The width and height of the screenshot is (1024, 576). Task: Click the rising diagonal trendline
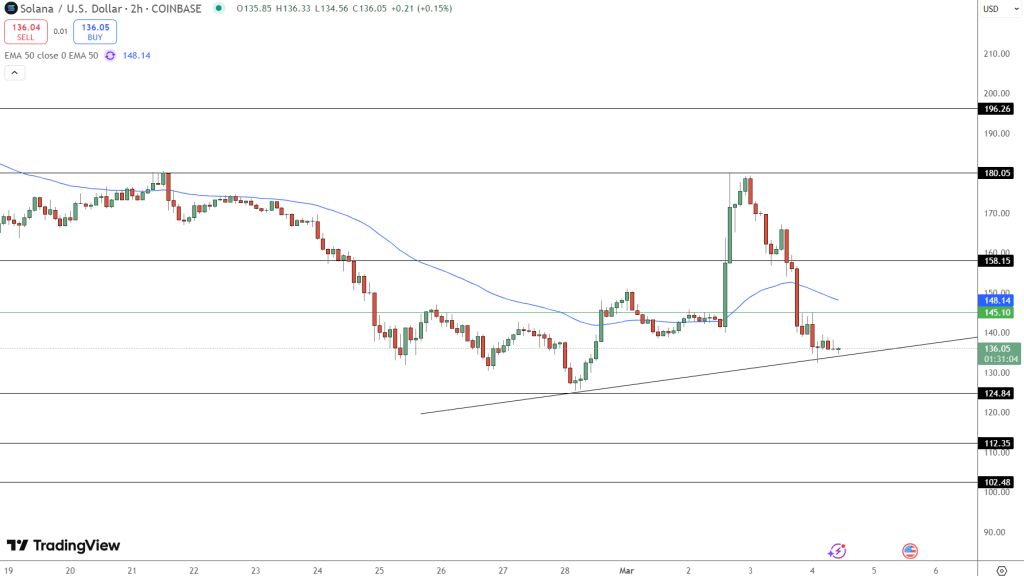pyautogui.click(x=699, y=375)
